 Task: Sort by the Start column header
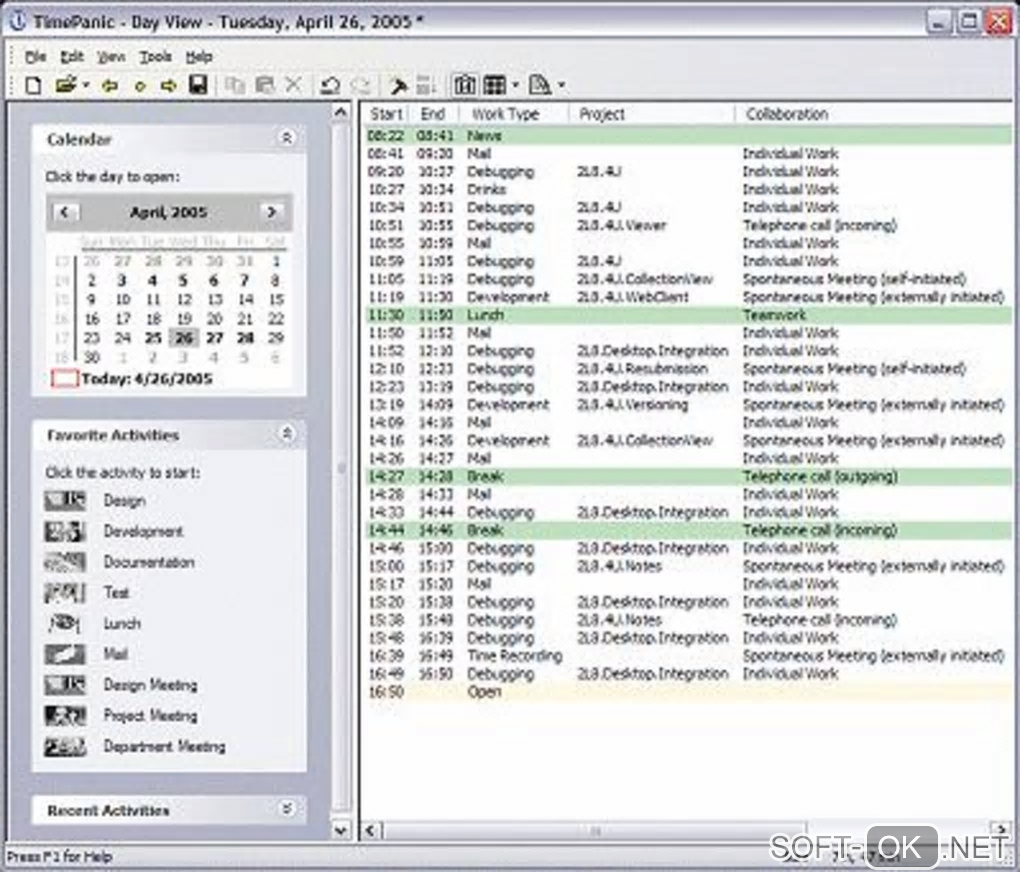coord(386,114)
